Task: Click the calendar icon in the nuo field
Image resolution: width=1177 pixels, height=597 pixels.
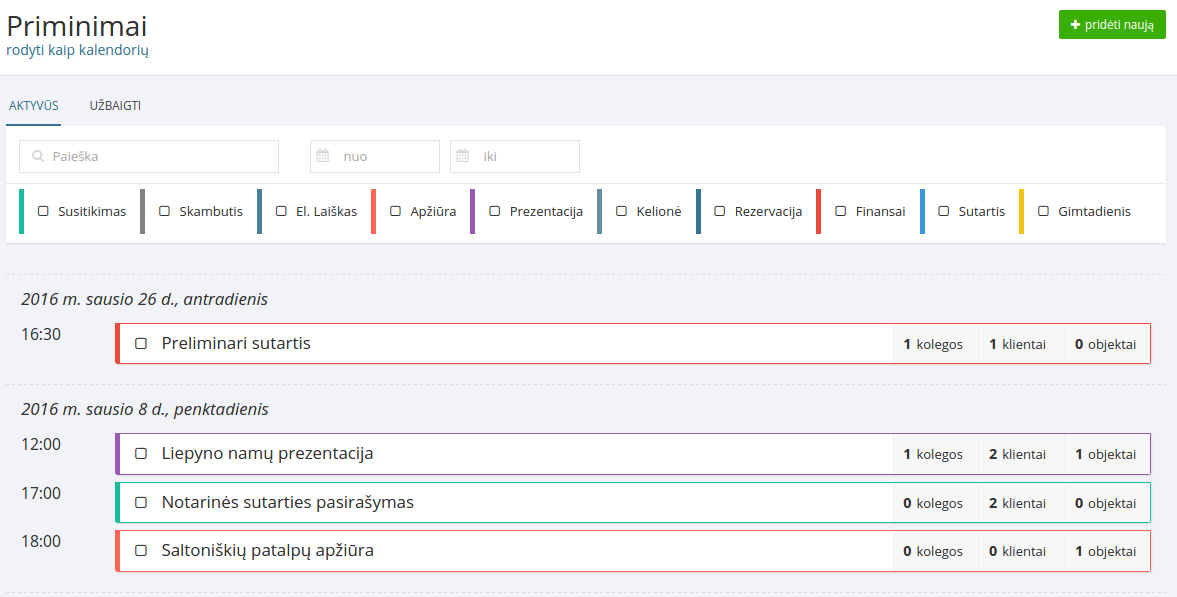Action: tap(323, 157)
